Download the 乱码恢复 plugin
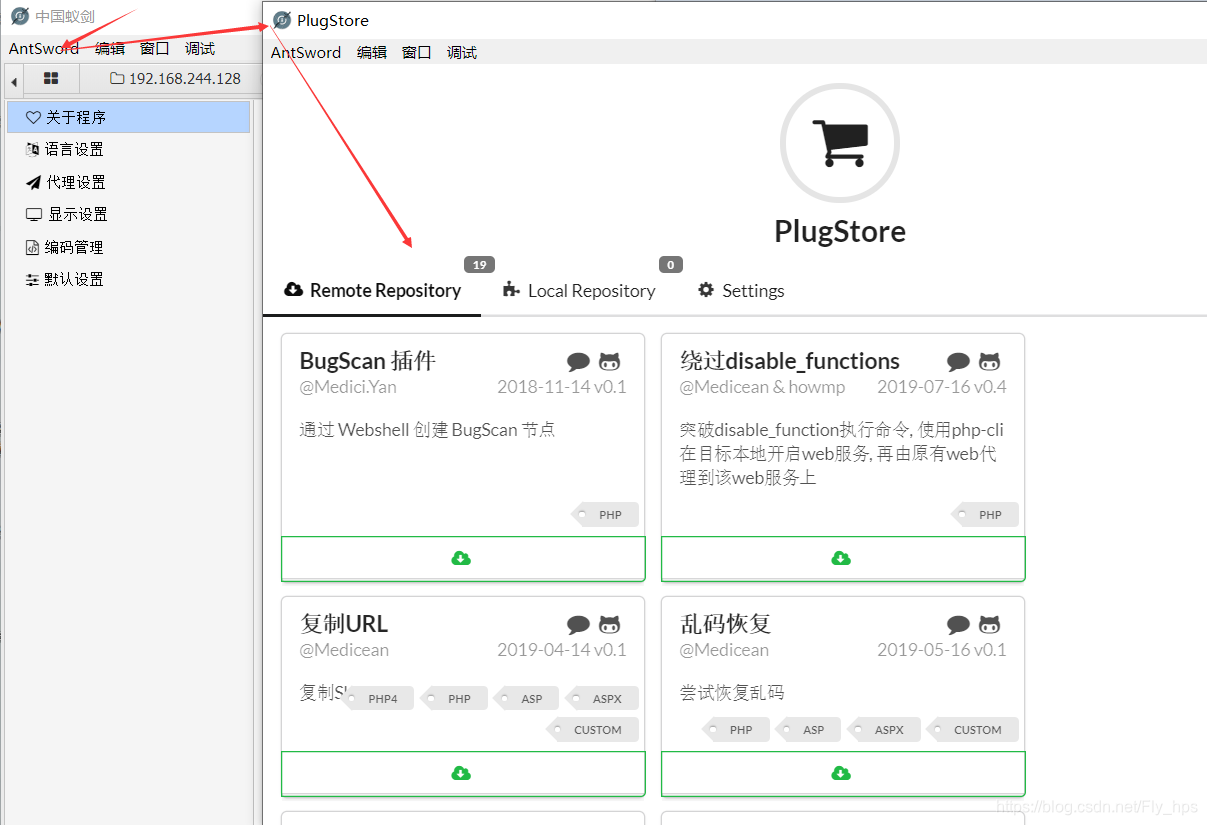This screenshot has height=825, width=1207. pos(843,773)
